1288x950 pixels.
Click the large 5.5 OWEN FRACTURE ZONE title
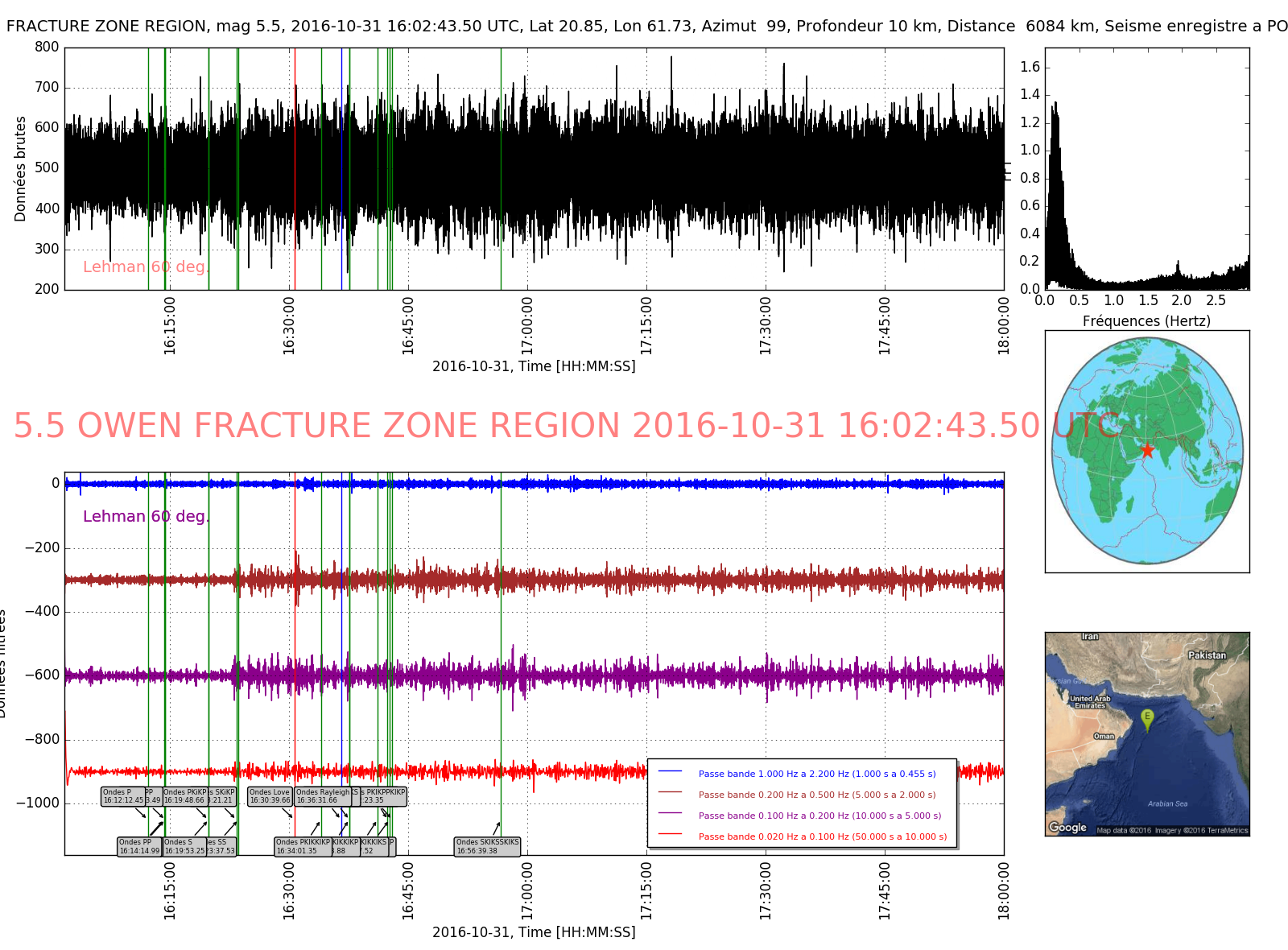point(565,426)
